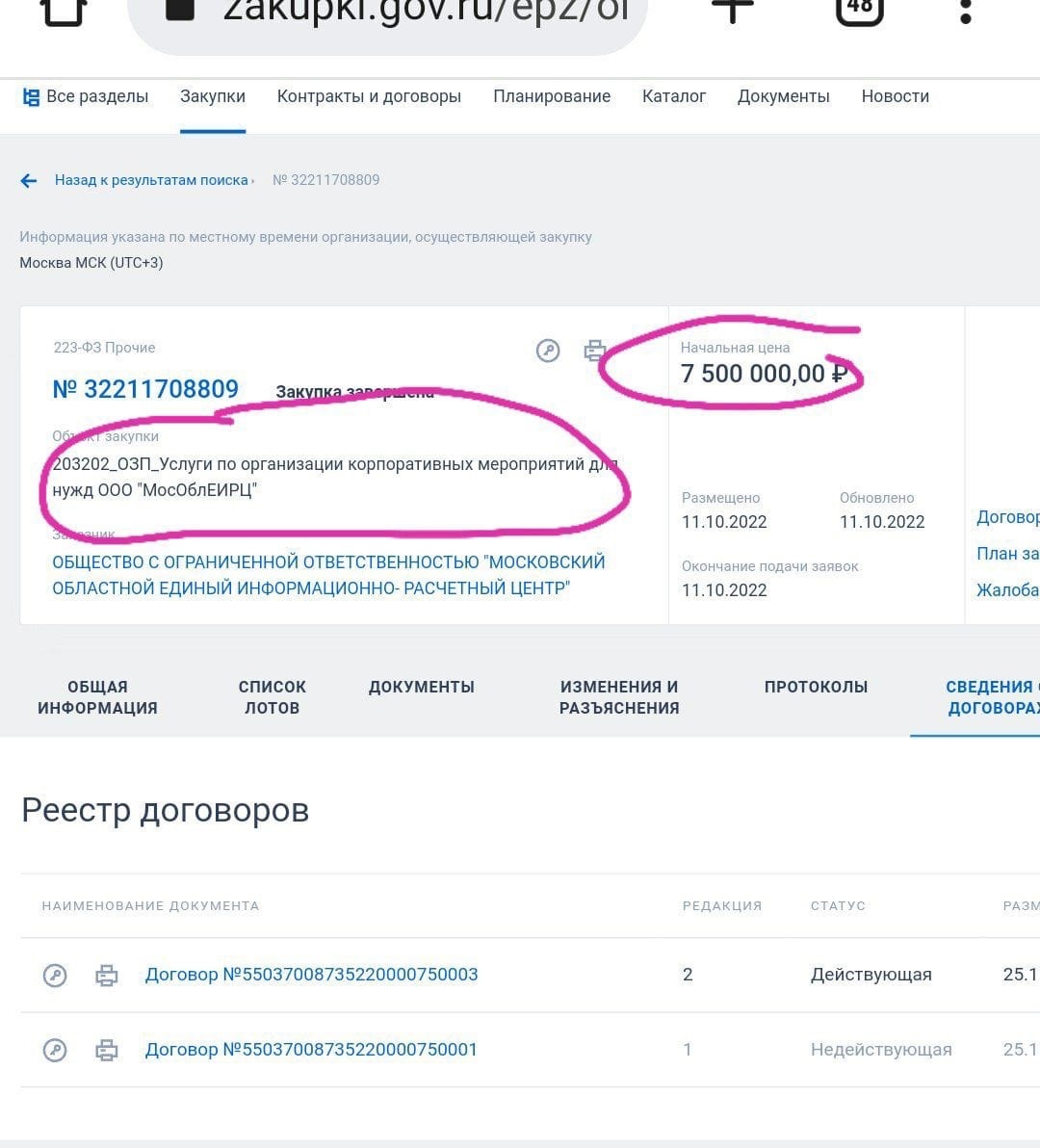Open the Закупки menu item
This screenshot has width=1040, height=1148.
click(x=213, y=96)
